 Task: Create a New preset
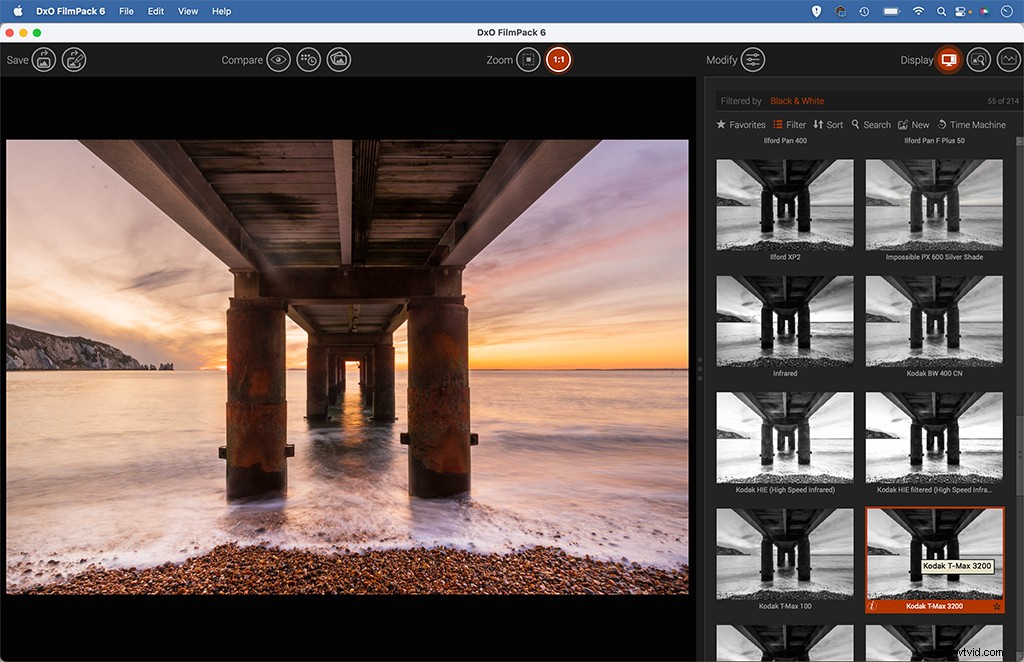pos(913,124)
